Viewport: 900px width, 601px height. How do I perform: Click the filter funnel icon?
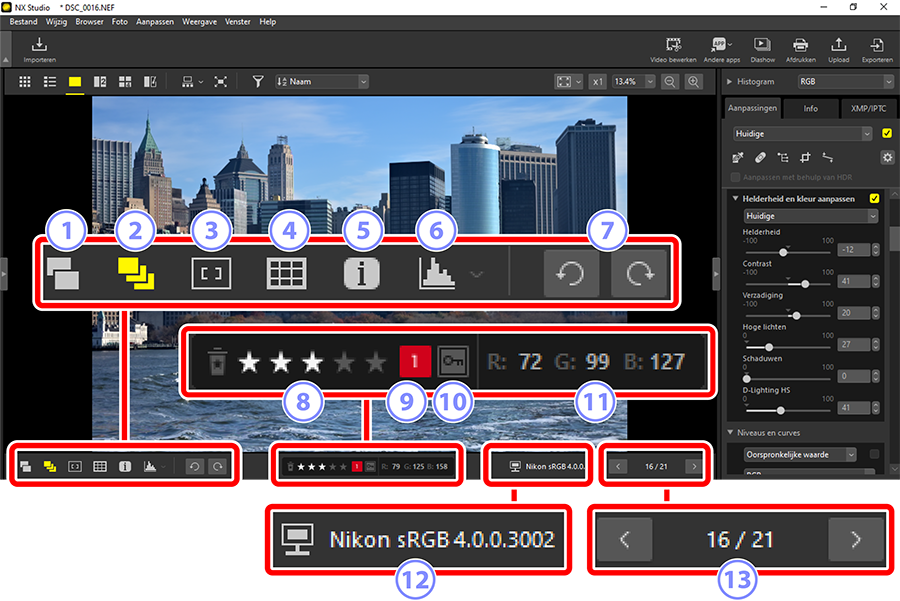tap(257, 81)
